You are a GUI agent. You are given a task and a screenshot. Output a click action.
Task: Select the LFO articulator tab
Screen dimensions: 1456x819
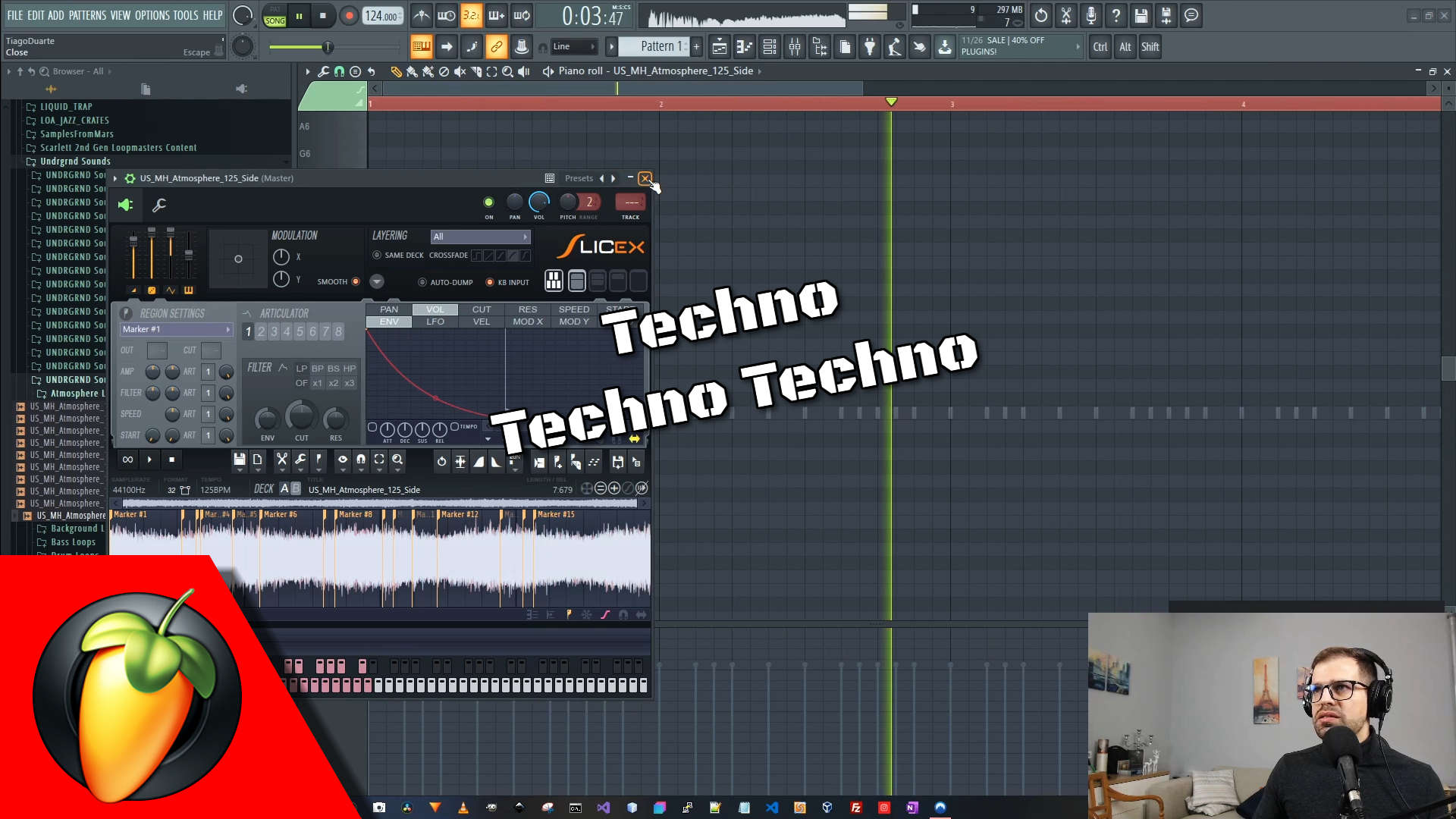click(435, 322)
